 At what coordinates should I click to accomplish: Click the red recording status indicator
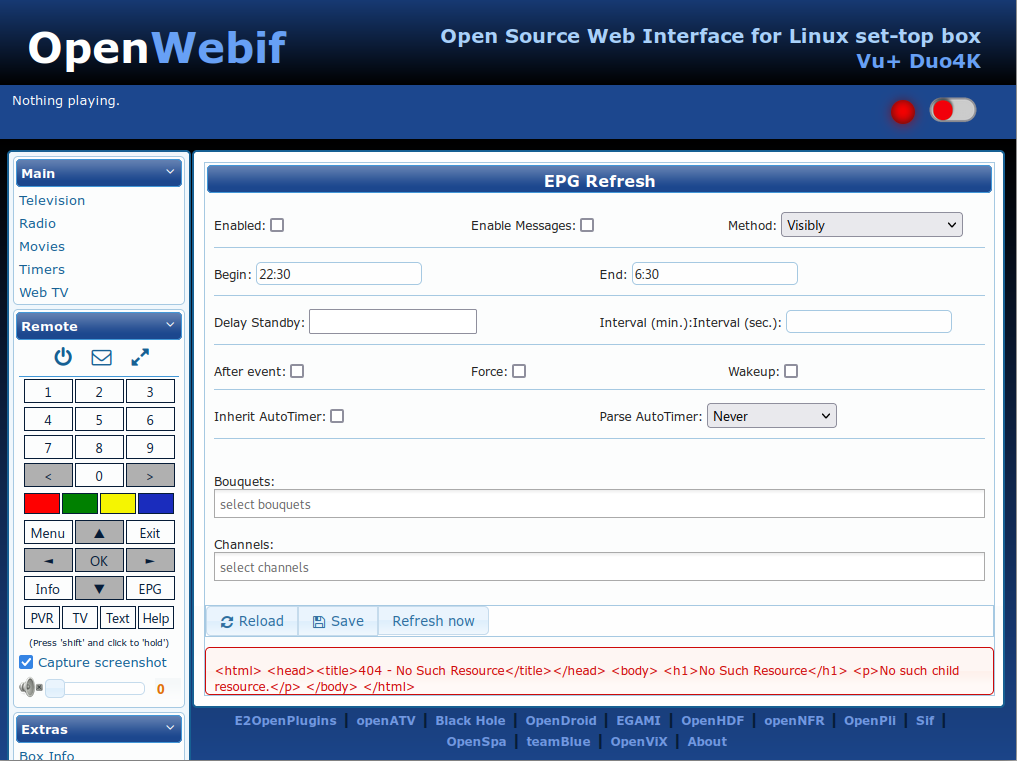903,111
